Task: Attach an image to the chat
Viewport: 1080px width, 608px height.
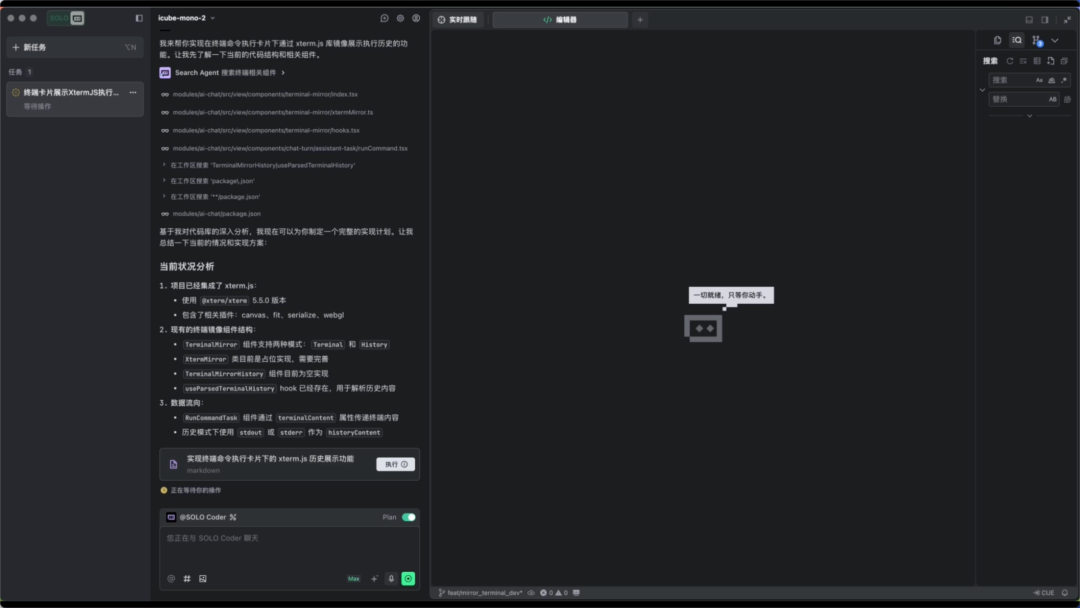Action: (202, 579)
